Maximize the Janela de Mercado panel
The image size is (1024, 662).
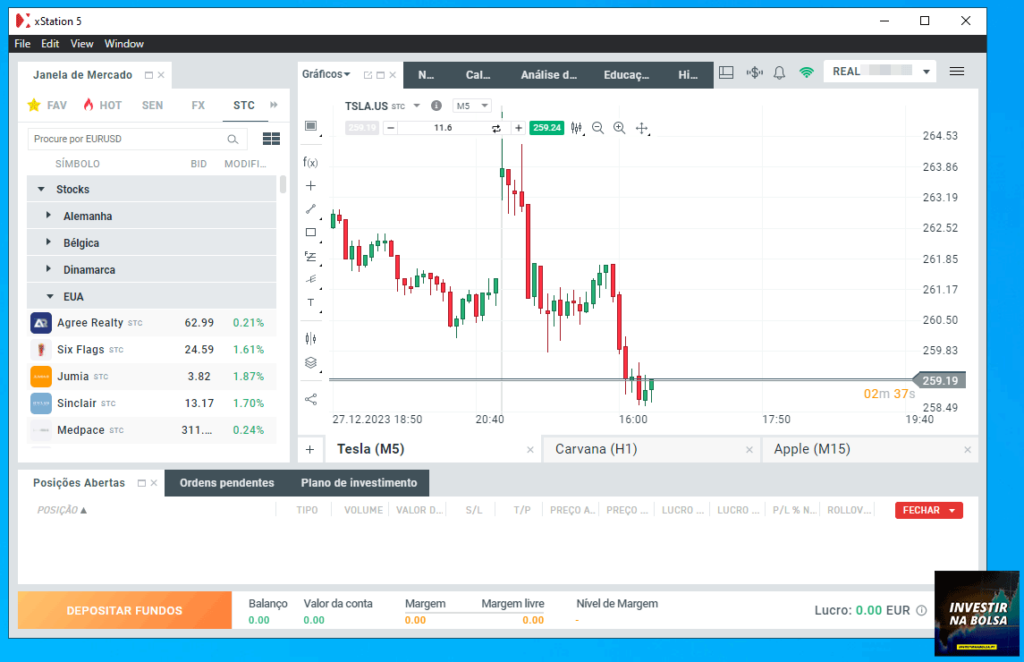[149, 75]
